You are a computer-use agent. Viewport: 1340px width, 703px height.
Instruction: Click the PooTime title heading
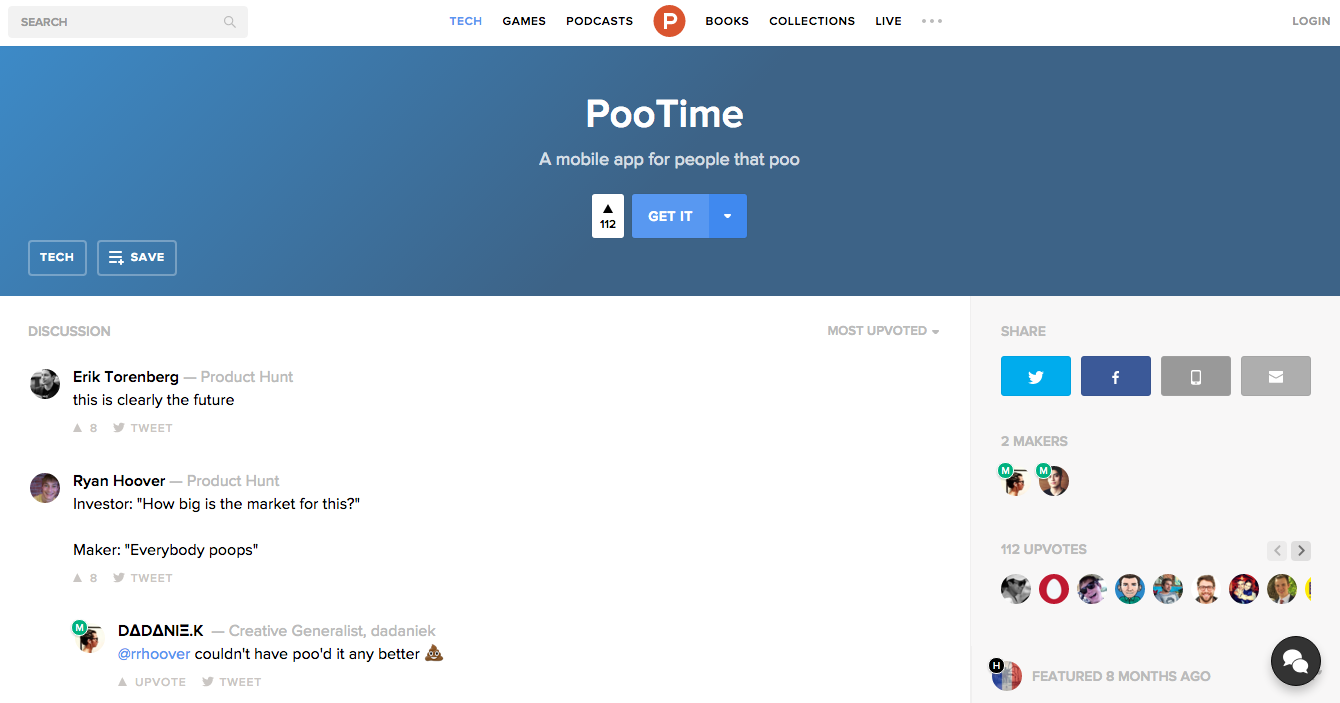click(665, 114)
